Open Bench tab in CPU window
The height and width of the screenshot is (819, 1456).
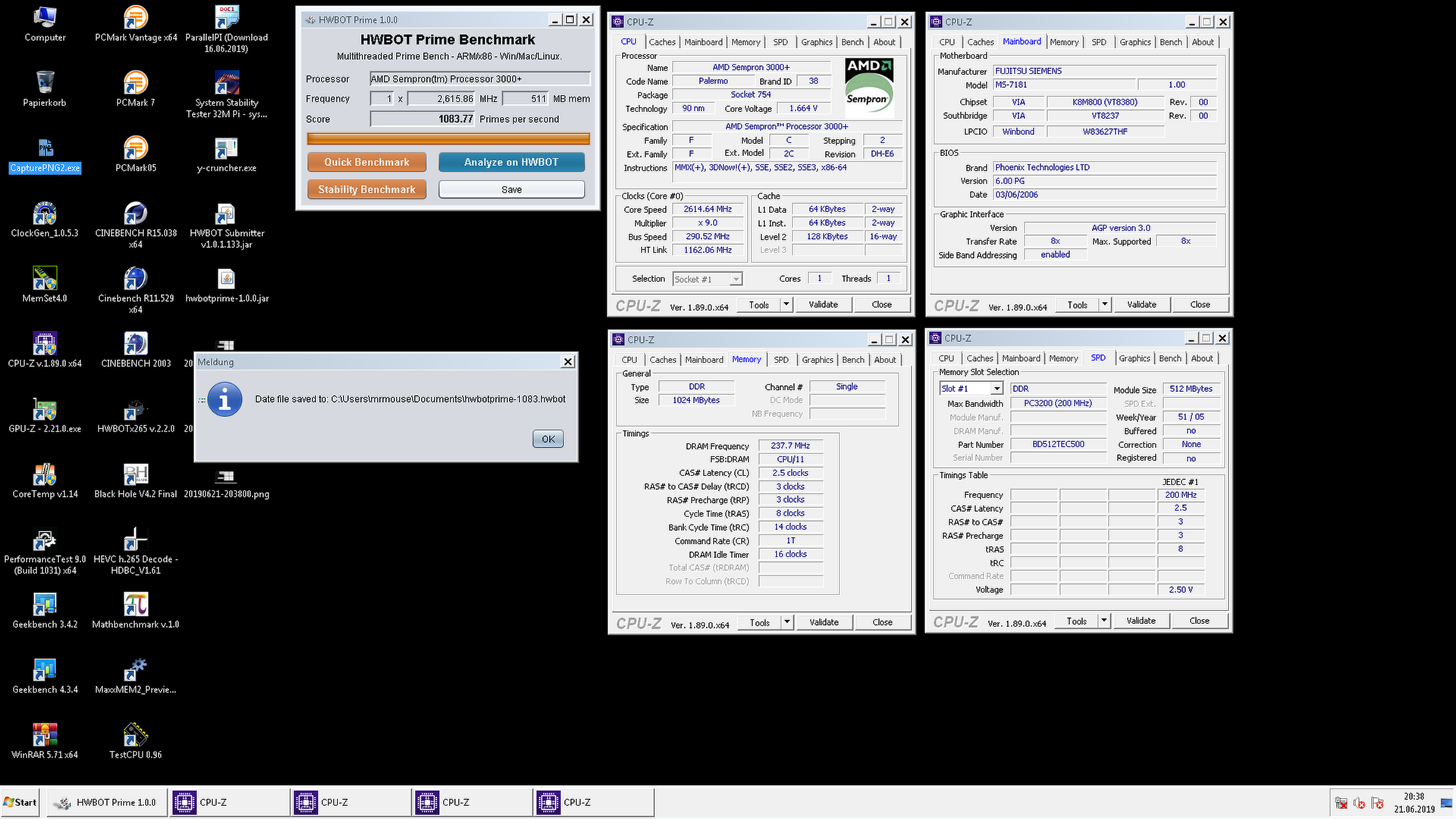tap(852, 42)
